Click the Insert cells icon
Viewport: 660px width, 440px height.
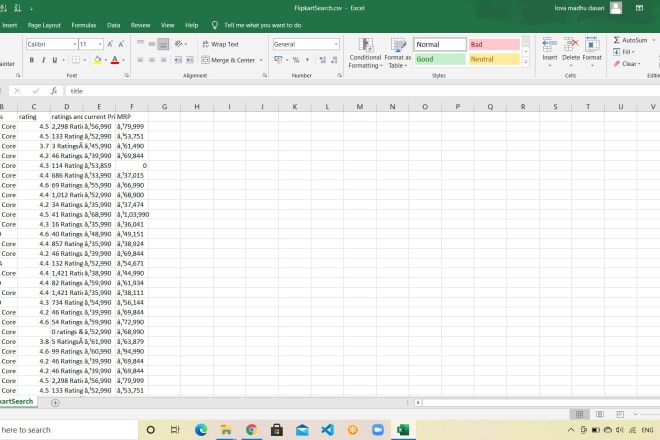549,50
